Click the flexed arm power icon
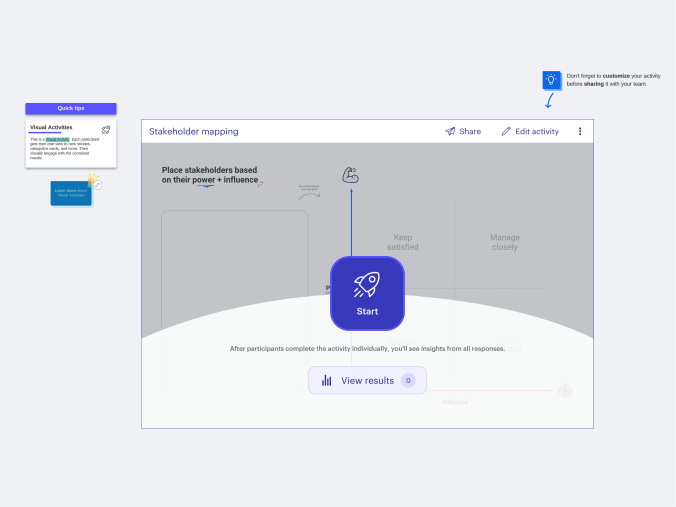 point(350,175)
